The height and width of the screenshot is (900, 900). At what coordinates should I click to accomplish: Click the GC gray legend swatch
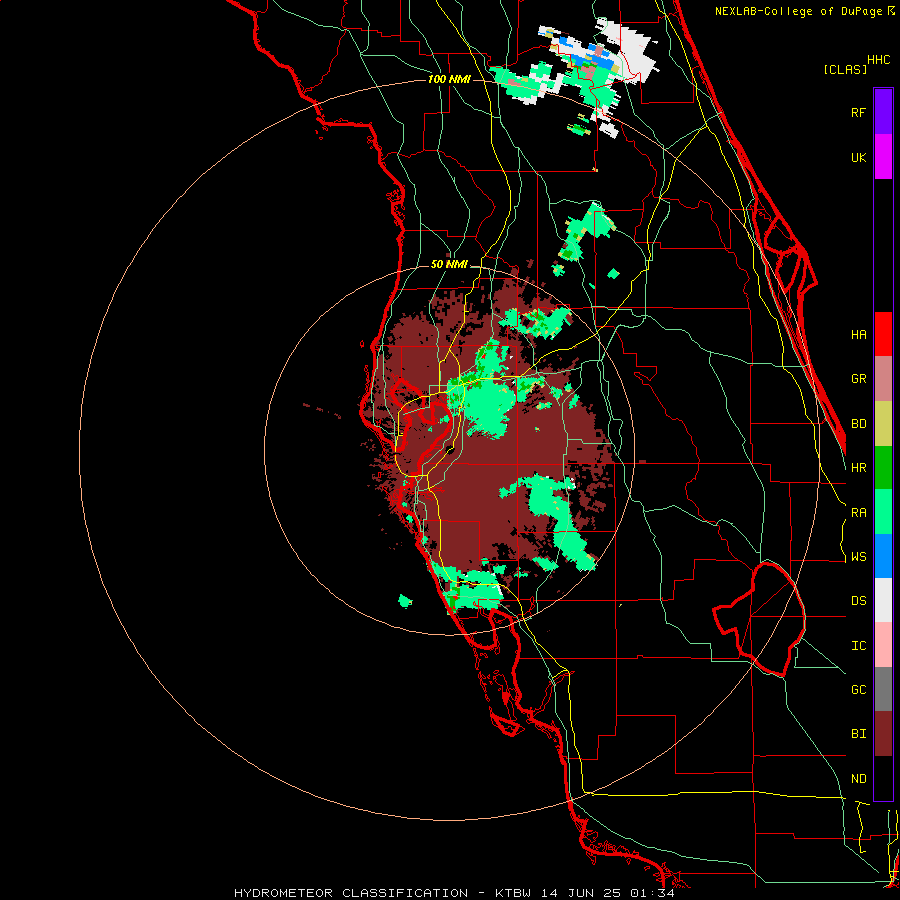883,689
